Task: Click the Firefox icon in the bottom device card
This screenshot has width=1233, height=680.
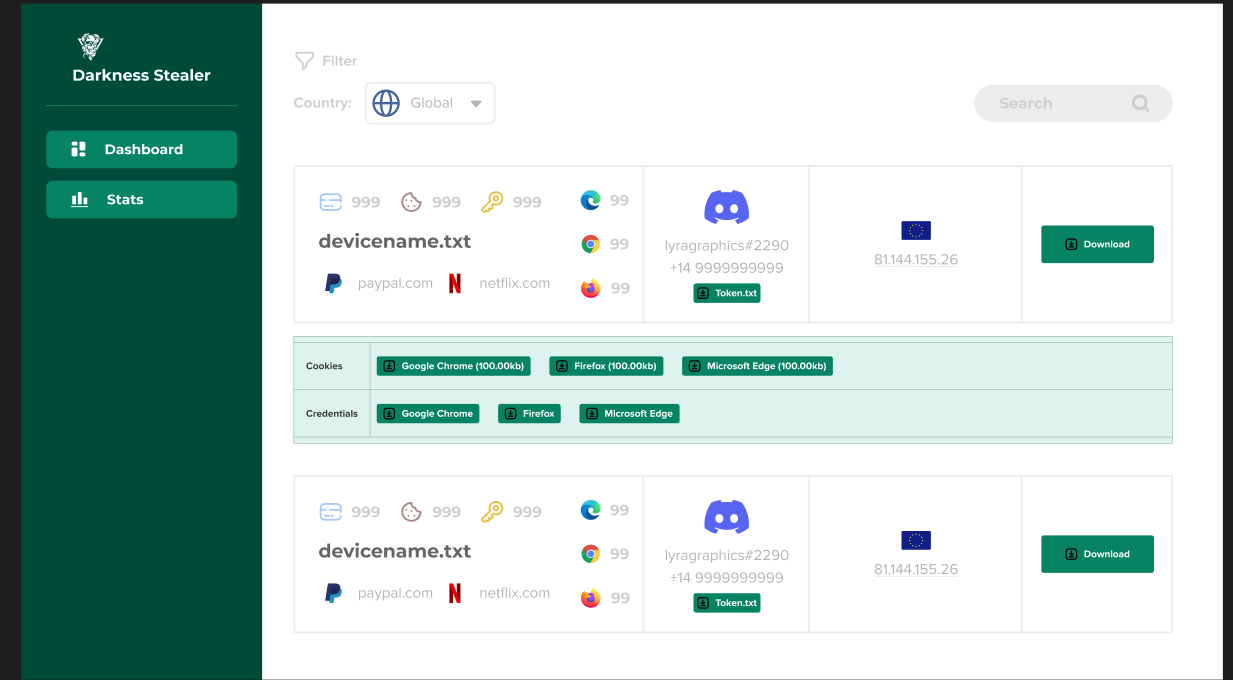Action: pyautogui.click(x=591, y=599)
